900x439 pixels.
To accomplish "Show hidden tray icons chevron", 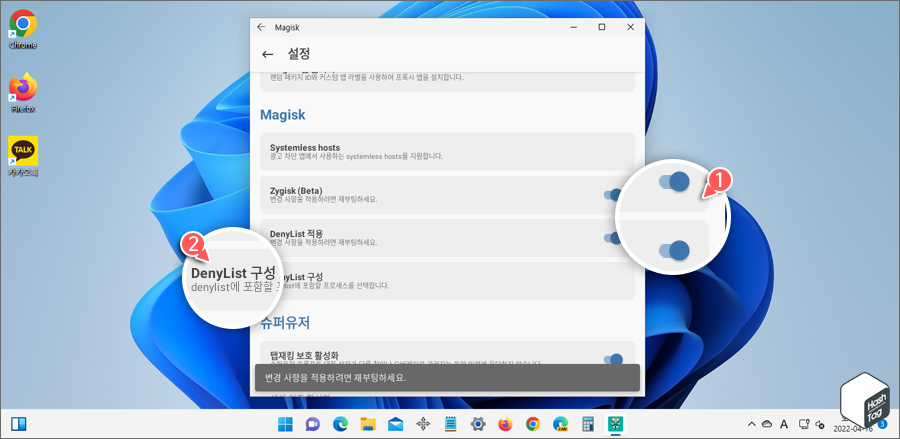I will 751,424.
